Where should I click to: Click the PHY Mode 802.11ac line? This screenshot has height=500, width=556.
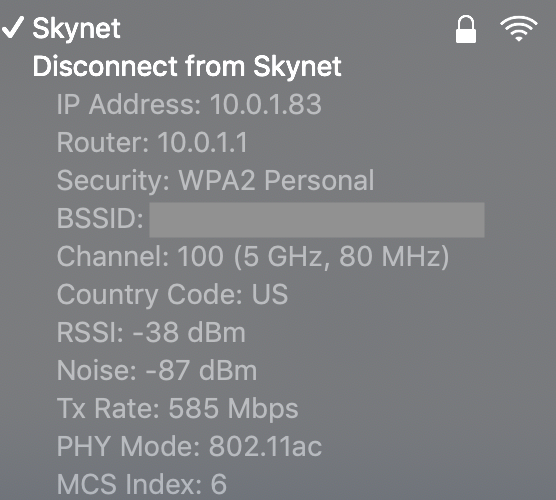tap(189, 446)
